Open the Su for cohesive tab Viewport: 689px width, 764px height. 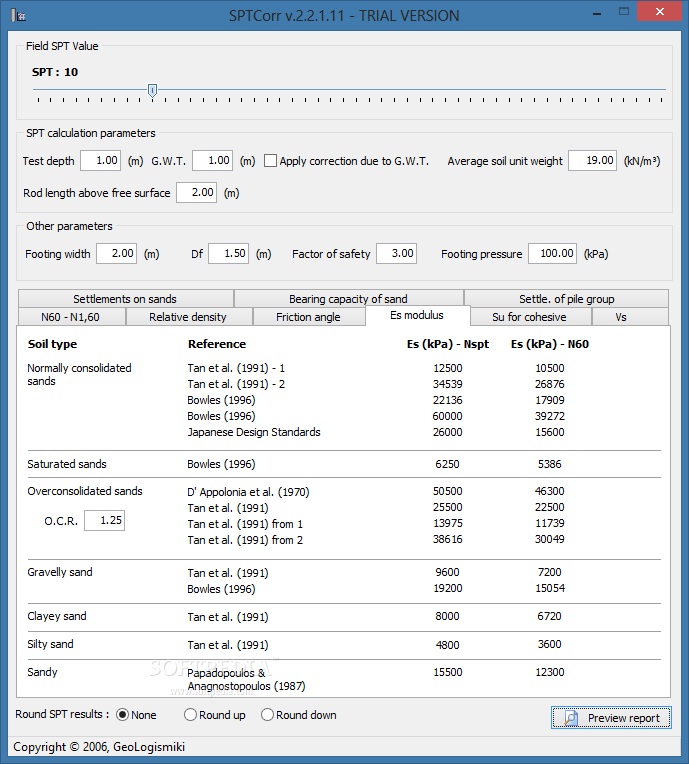pos(530,317)
